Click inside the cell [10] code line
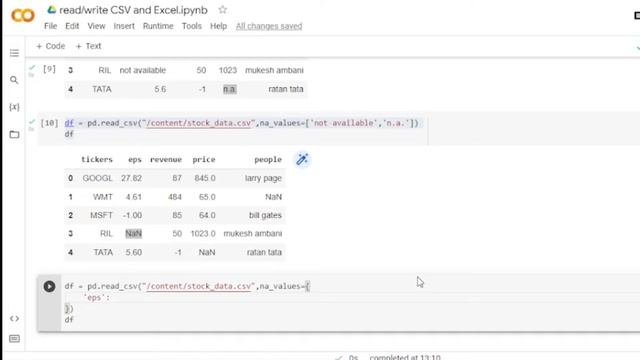The height and width of the screenshot is (360, 640). (242, 123)
